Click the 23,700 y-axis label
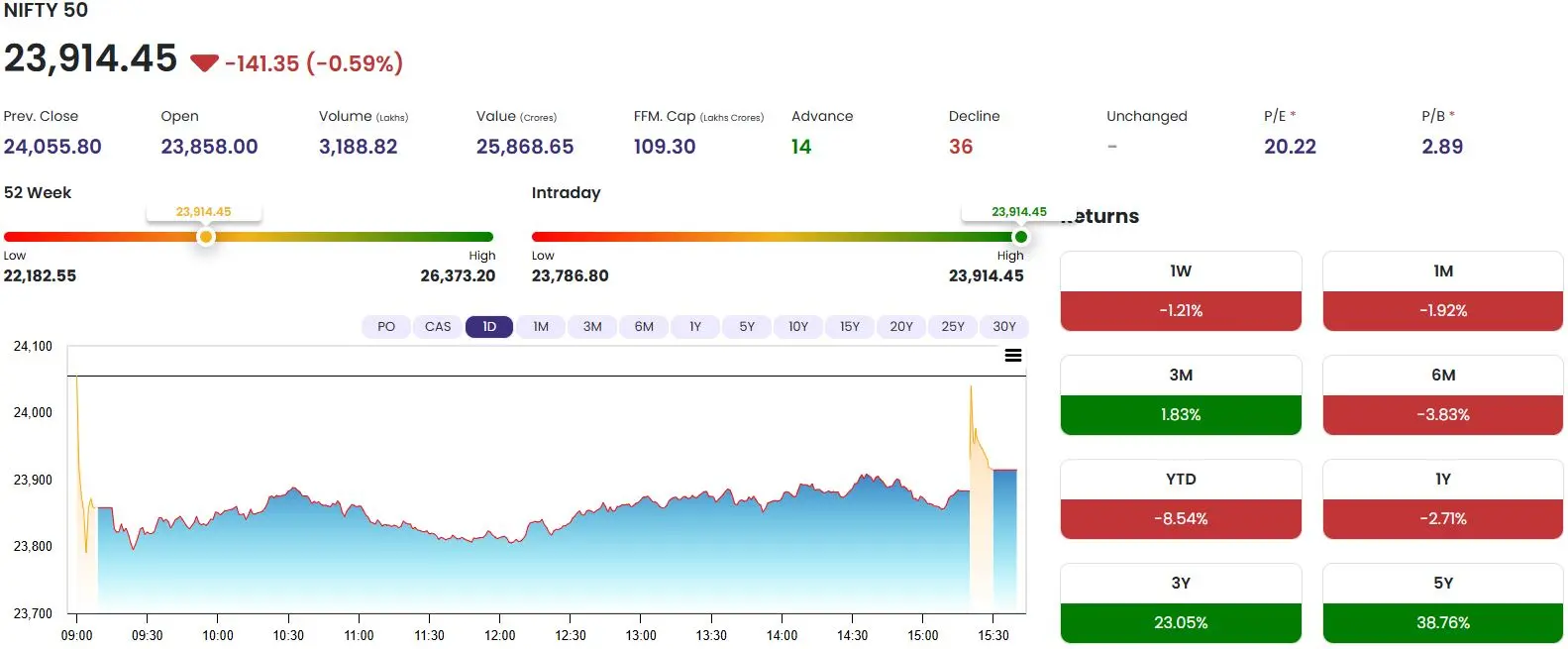 33,613
